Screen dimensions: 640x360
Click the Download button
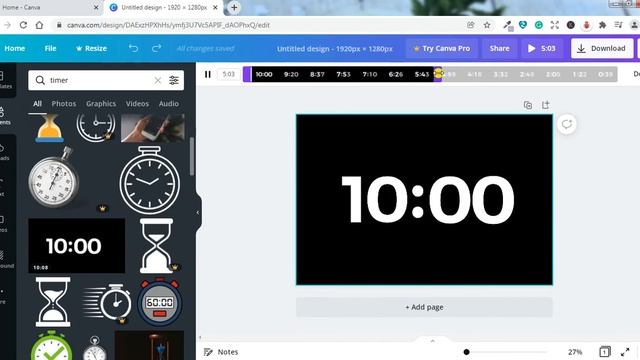(x=602, y=48)
